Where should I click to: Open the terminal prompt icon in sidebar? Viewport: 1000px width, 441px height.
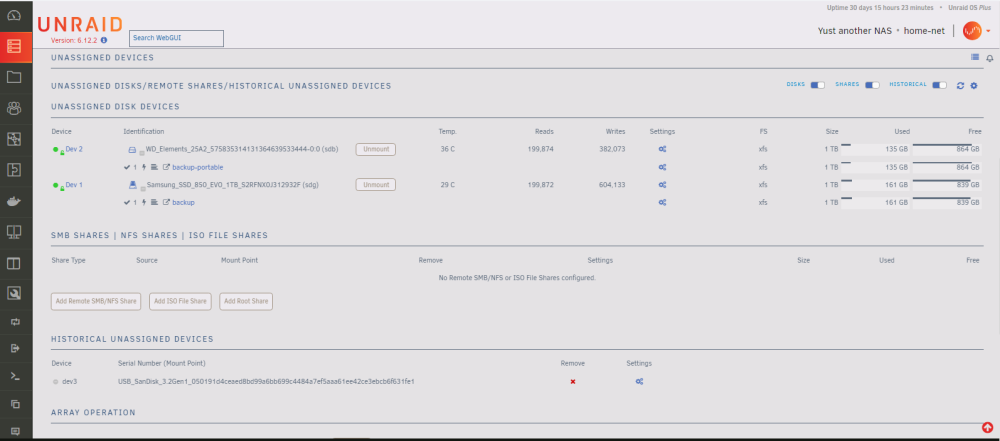pyautogui.click(x=15, y=377)
